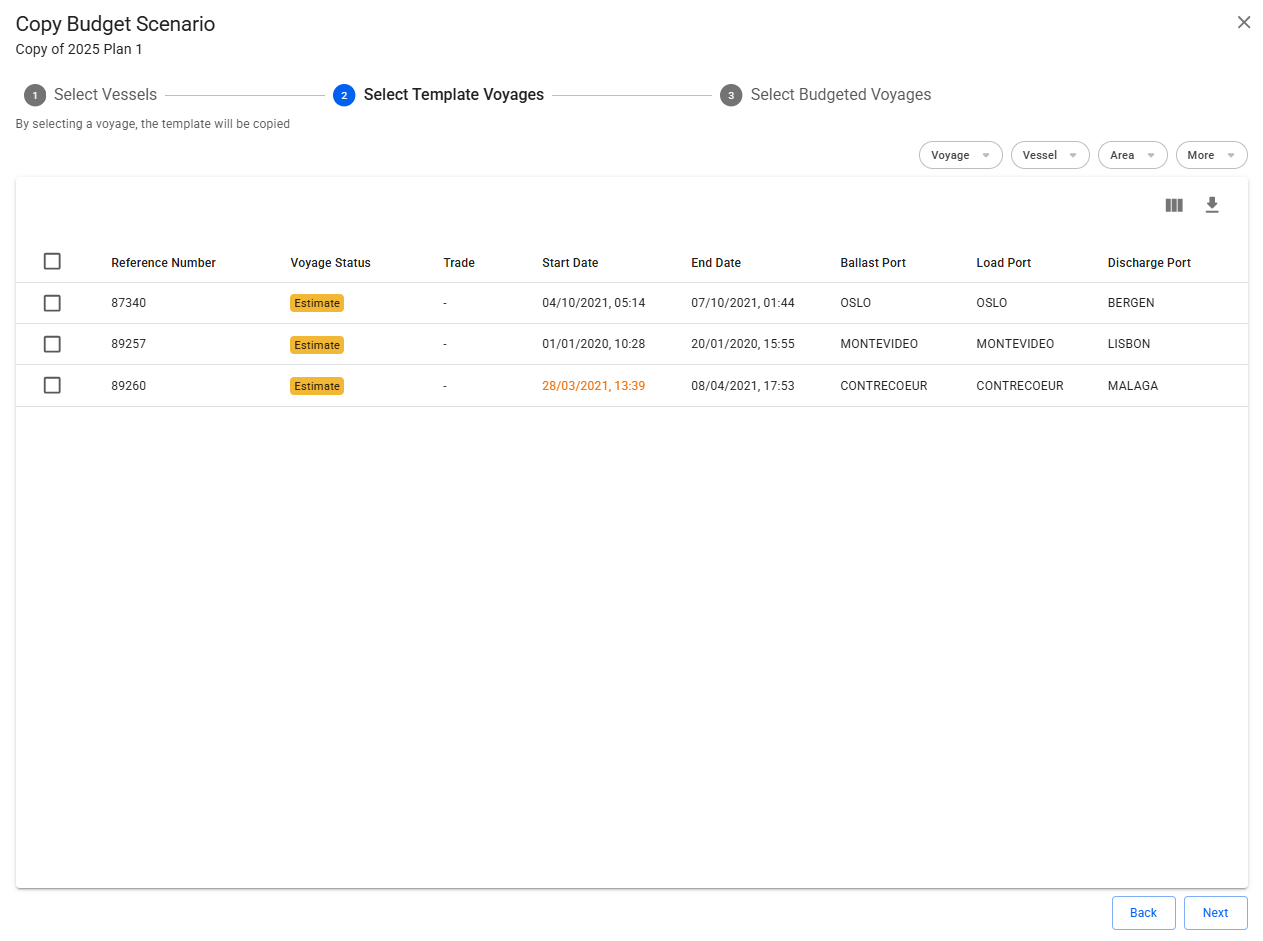Open the column chooser icon

[x=1174, y=205]
